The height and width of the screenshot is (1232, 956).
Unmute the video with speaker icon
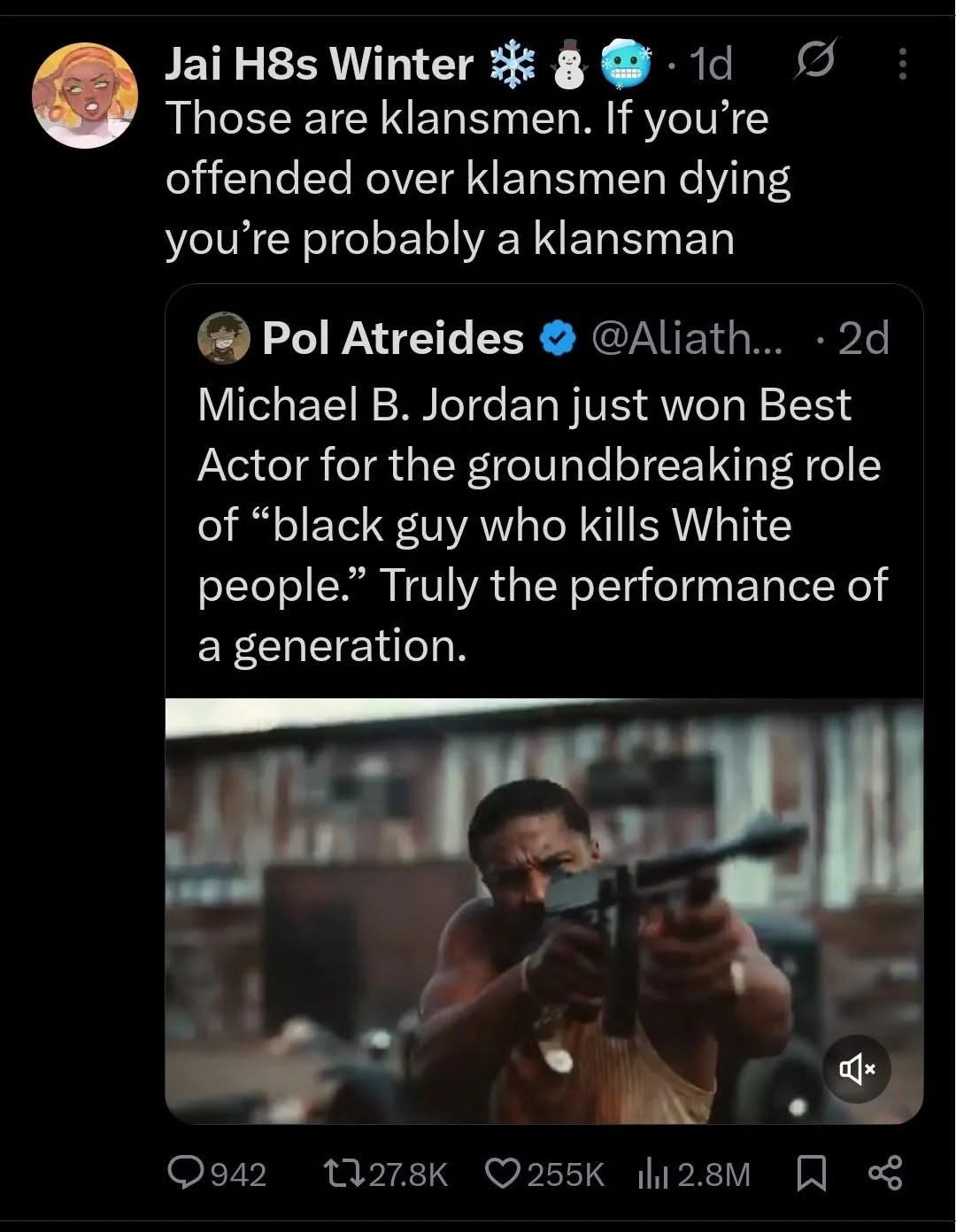[x=856, y=1070]
